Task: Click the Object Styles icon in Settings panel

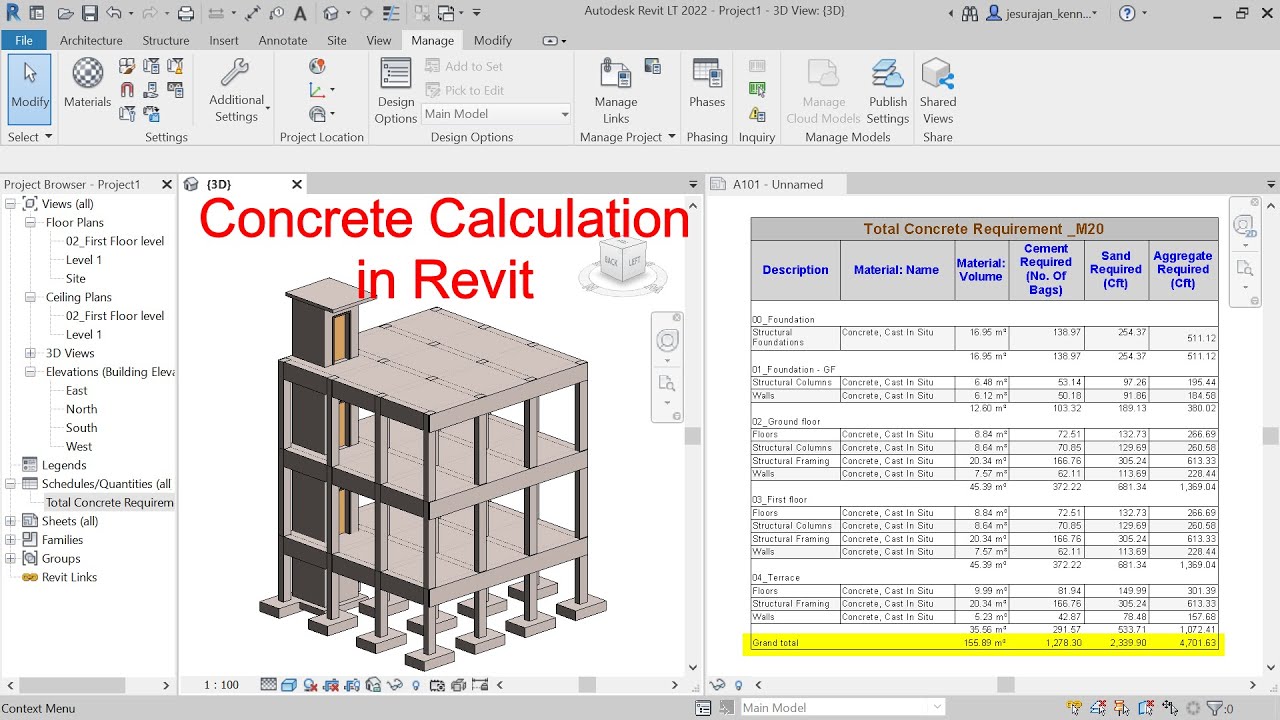Action: tap(127, 66)
